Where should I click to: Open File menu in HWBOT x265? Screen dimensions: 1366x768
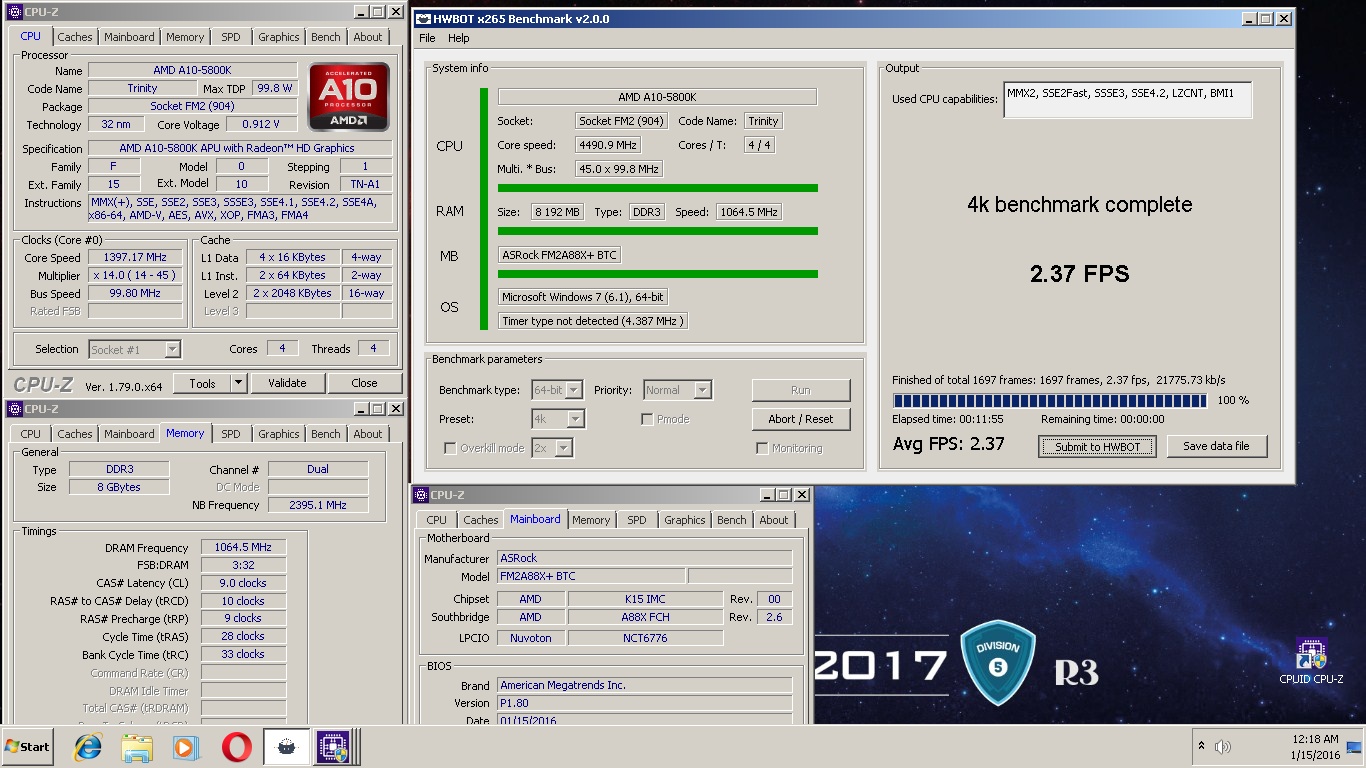click(427, 38)
